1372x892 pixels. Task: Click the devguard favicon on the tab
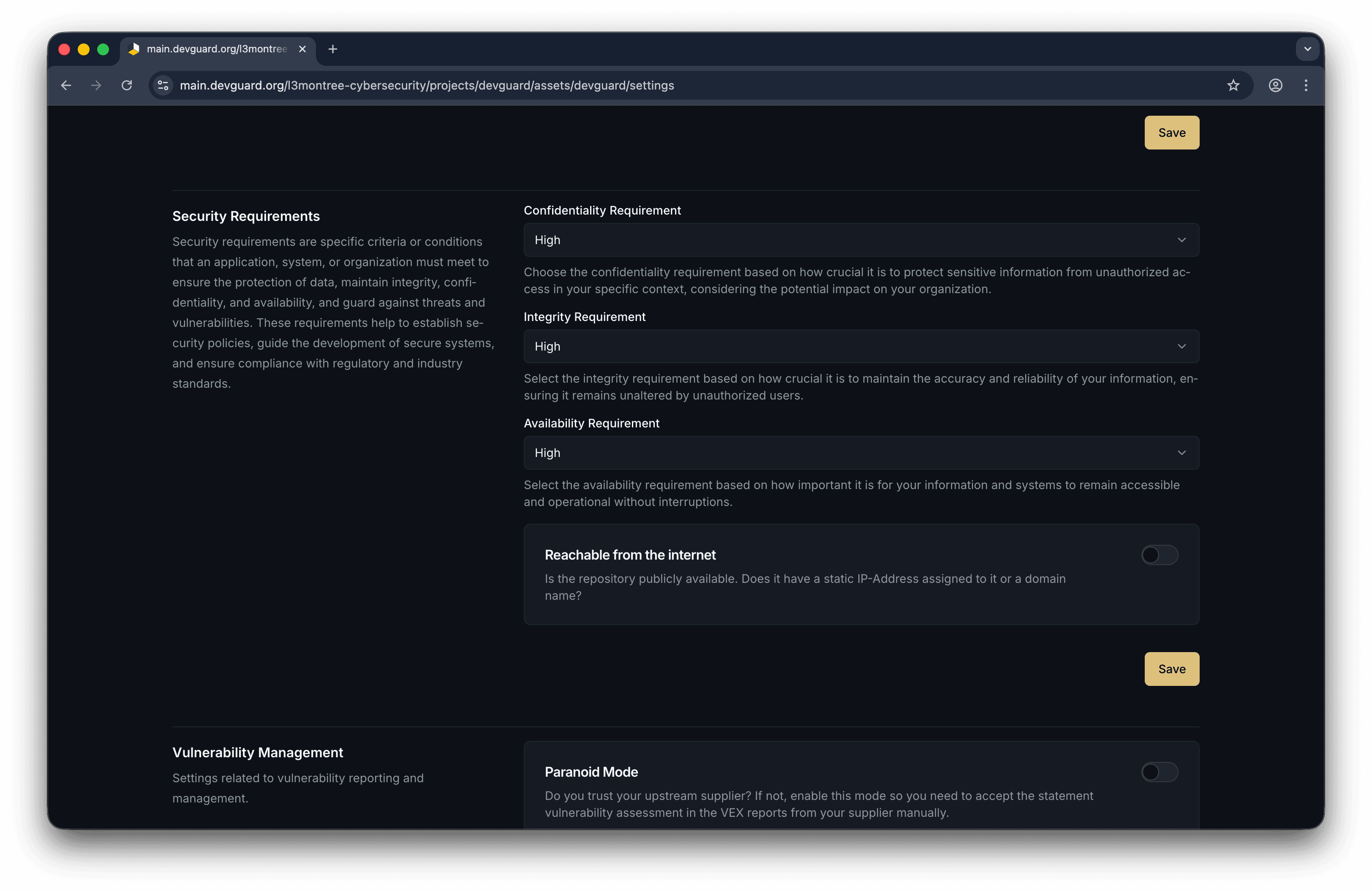point(134,49)
